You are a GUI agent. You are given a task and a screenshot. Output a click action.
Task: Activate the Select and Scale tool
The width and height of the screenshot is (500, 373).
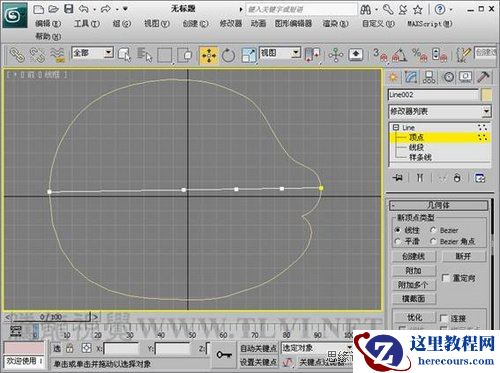(249, 55)
